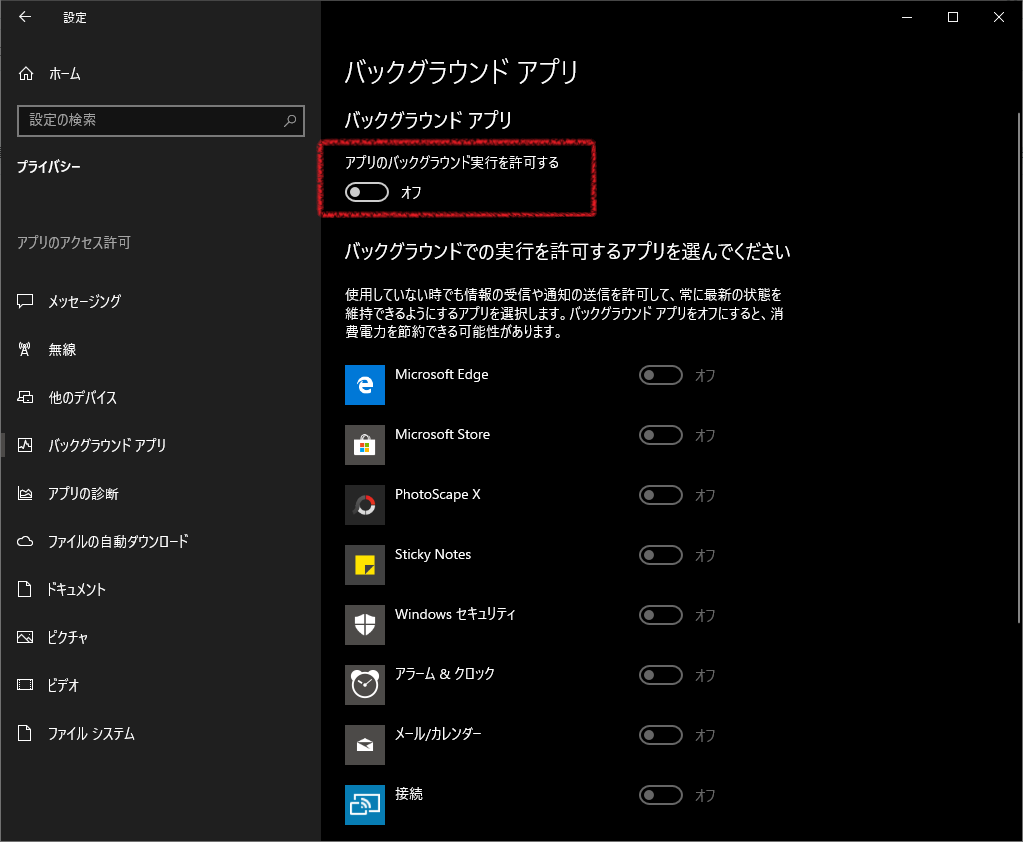Click the Windows セキュリティ shield icon
Image resolution: width=1023 pixels, height=842 pixels.
click(365, 625)
